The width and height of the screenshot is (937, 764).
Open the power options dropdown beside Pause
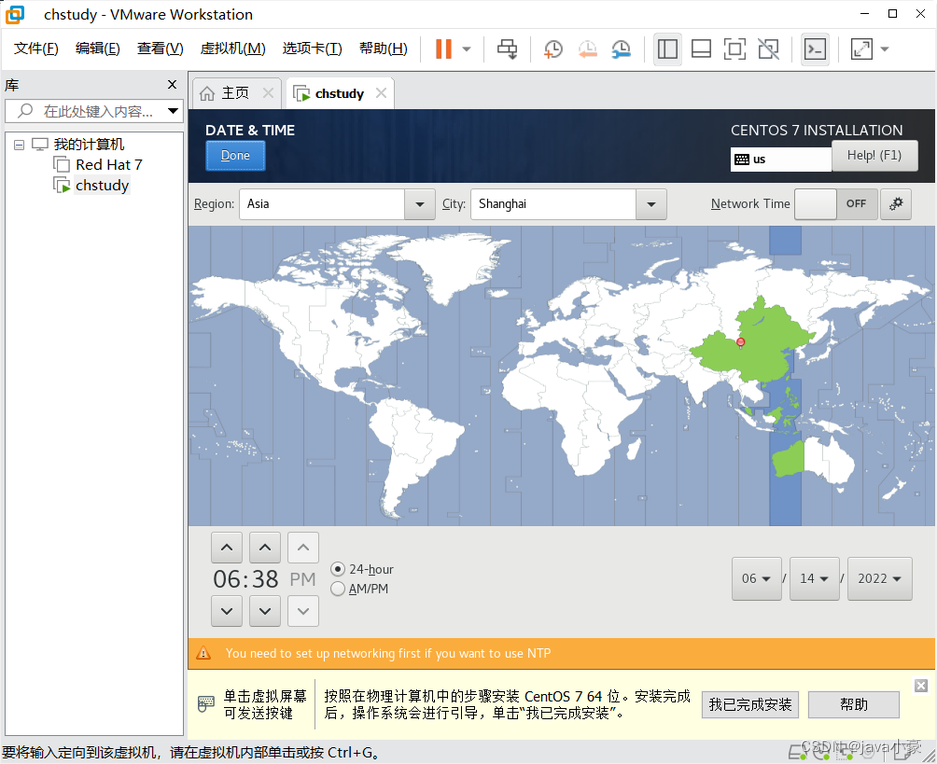[467, 49]
